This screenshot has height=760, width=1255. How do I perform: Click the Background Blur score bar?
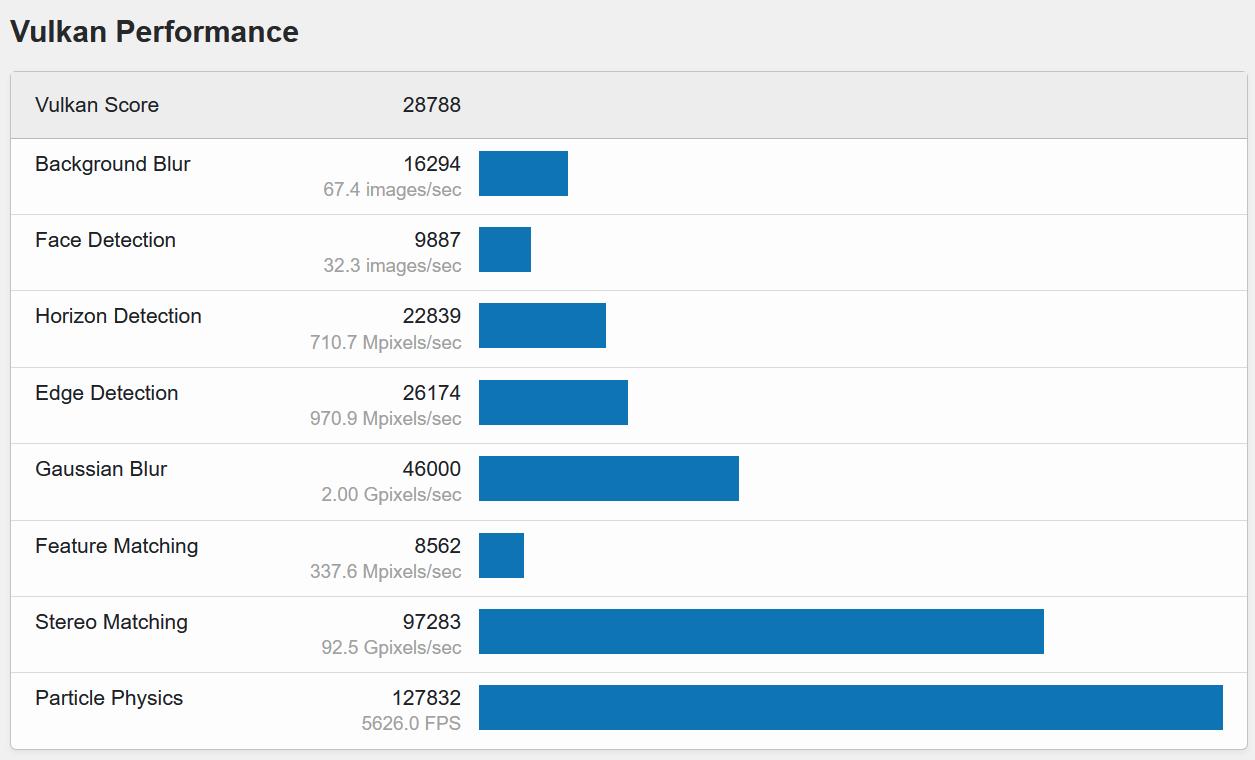(x=523, y=174)
